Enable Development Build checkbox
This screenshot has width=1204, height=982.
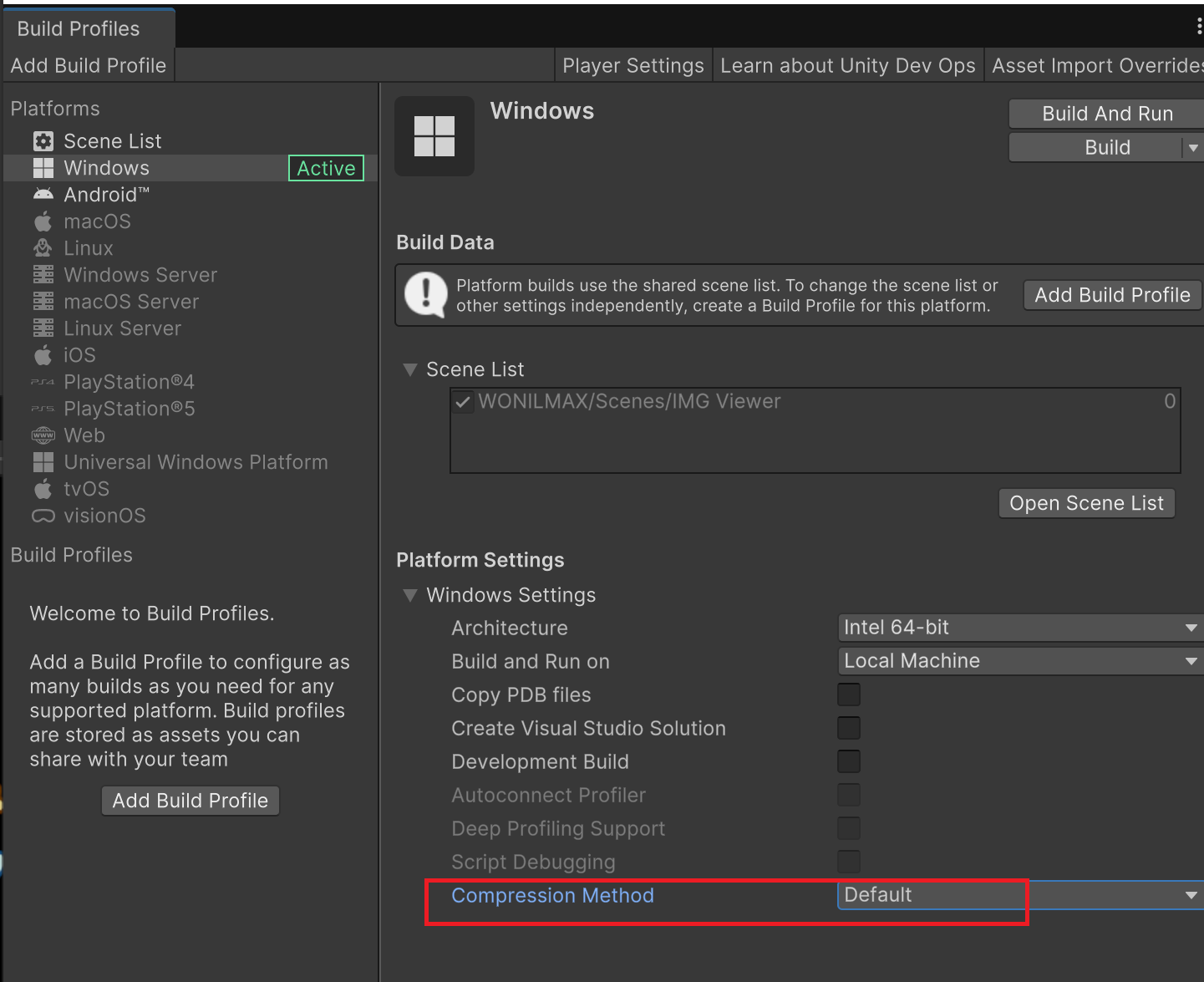[x=849, y=761]
